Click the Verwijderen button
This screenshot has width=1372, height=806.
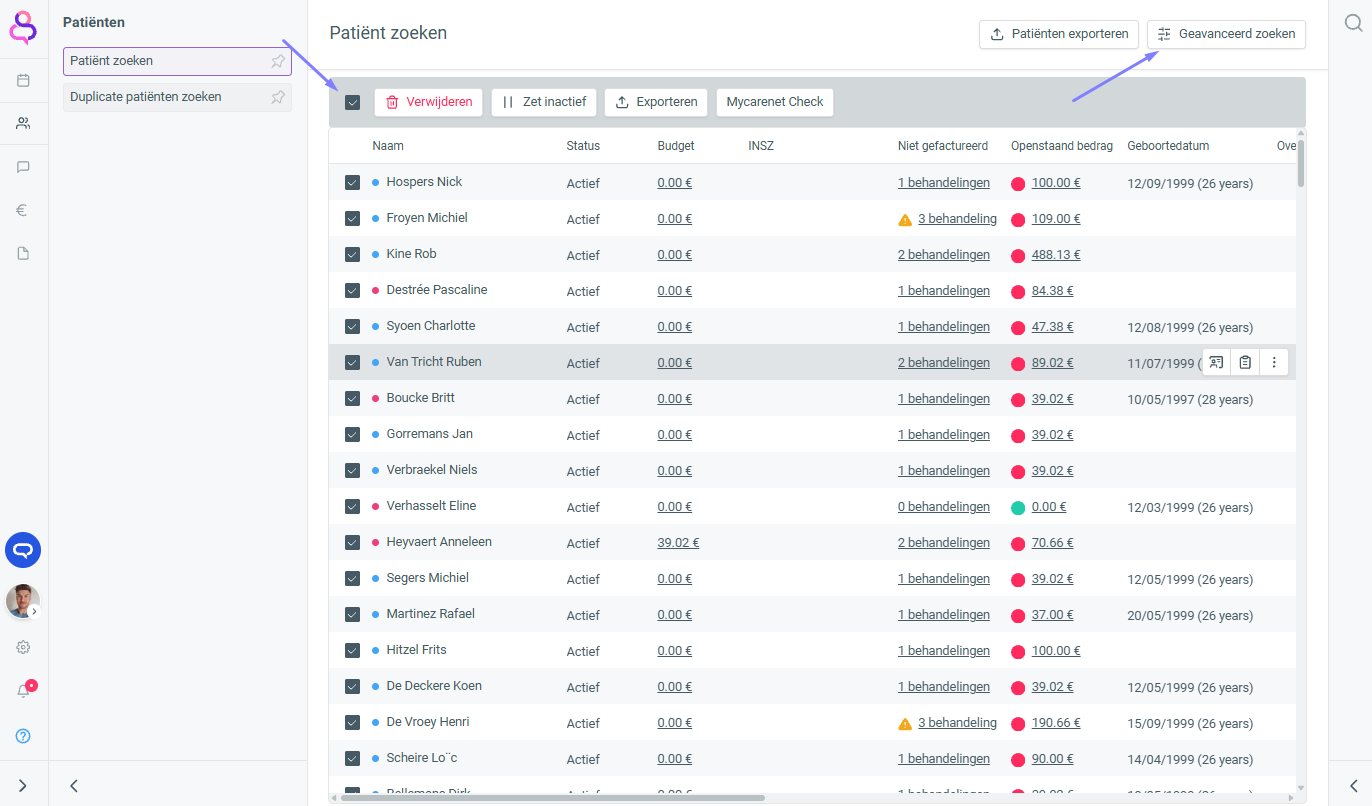(x=429, y=102)
